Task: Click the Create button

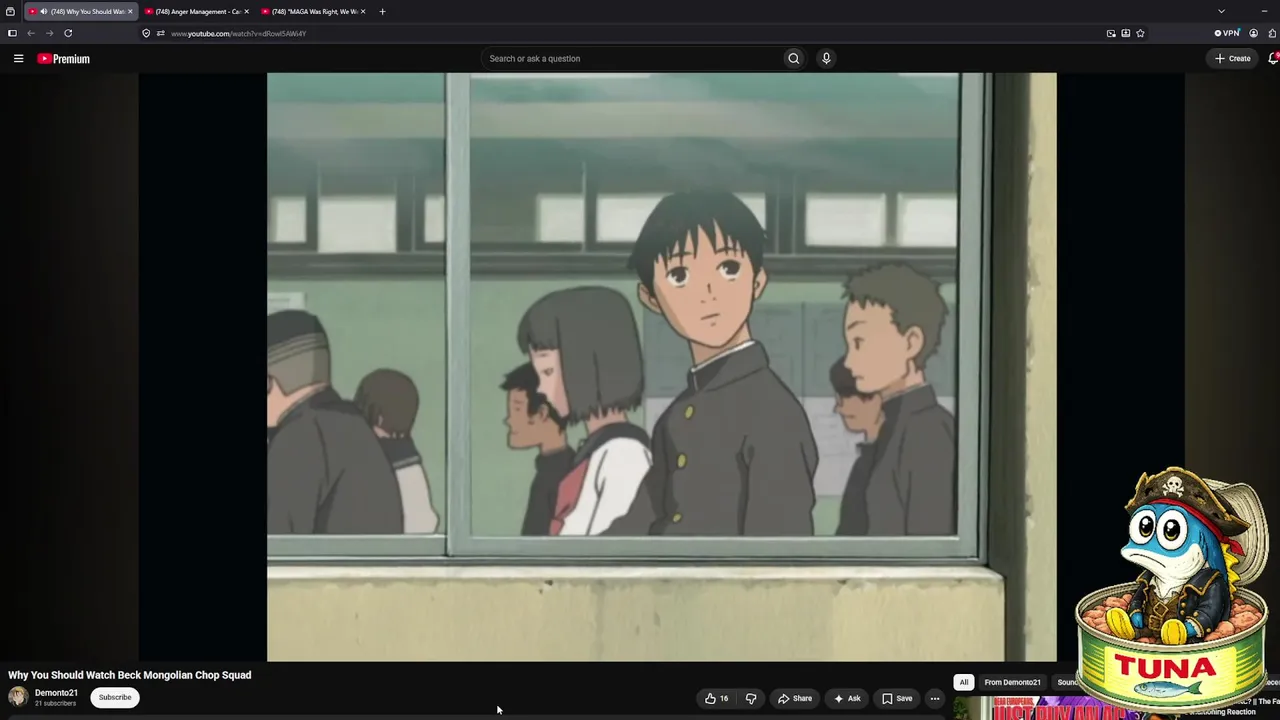Action: tap(1233, 58)
